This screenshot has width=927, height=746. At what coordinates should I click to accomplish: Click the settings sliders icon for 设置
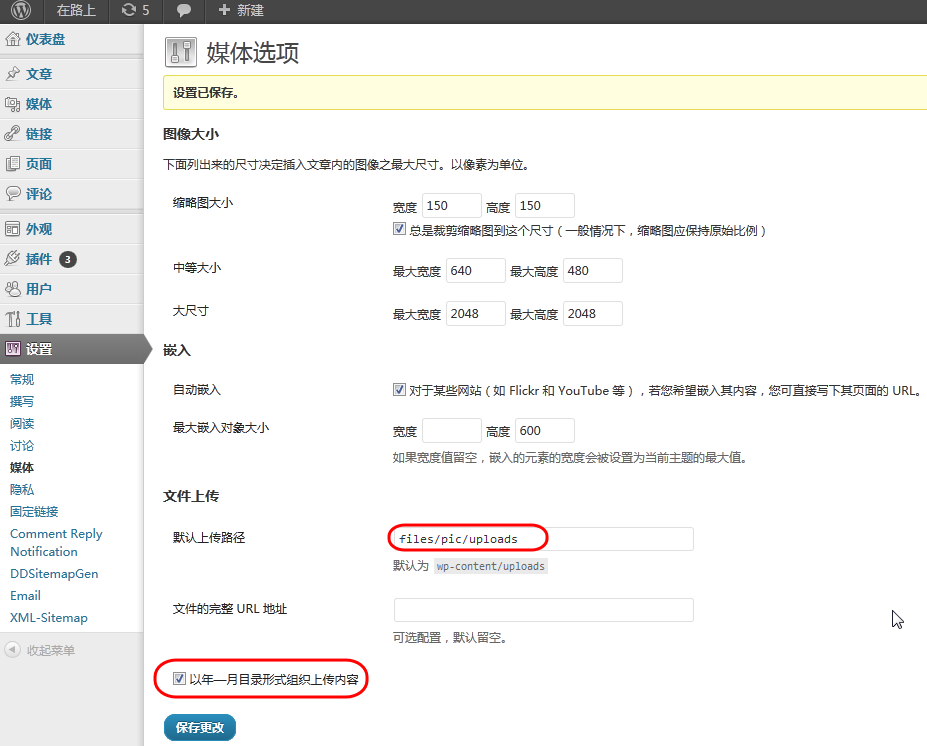(12, 349)
